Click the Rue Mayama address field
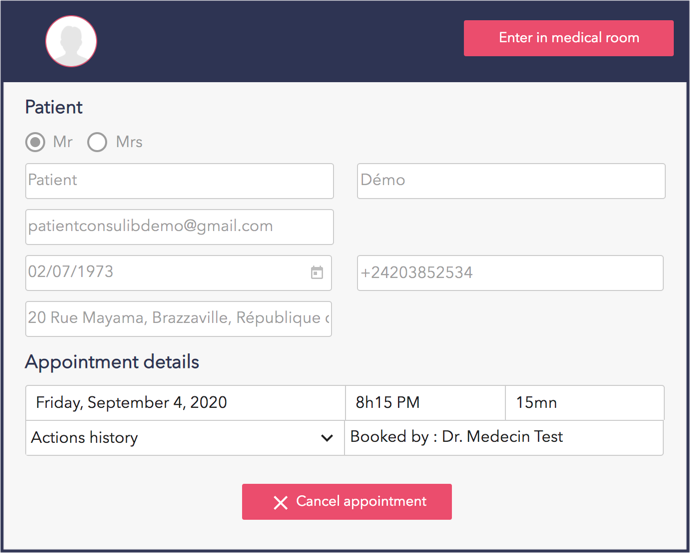Viewport: 690px width, 553px height. tap(178, 319)
